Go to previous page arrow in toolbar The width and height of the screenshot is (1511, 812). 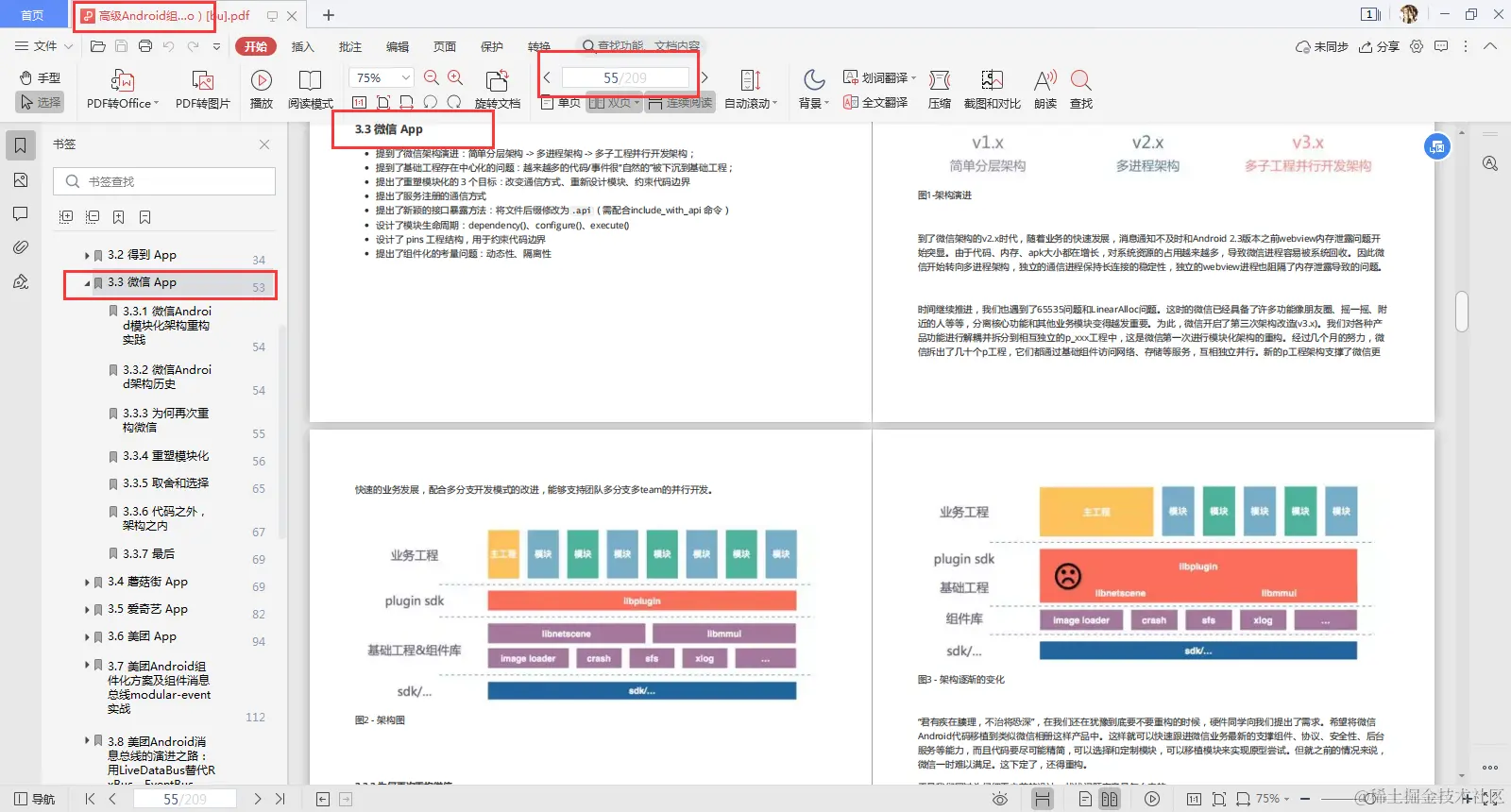click(547, 77)
